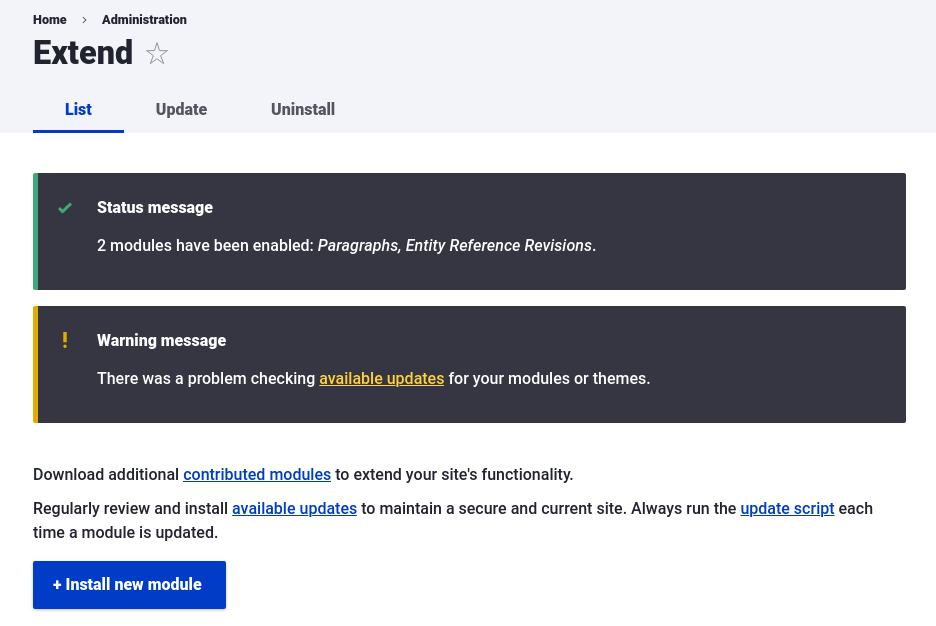
Task: Follow the yellow available updates link in warning
Action: click(381, 379)
